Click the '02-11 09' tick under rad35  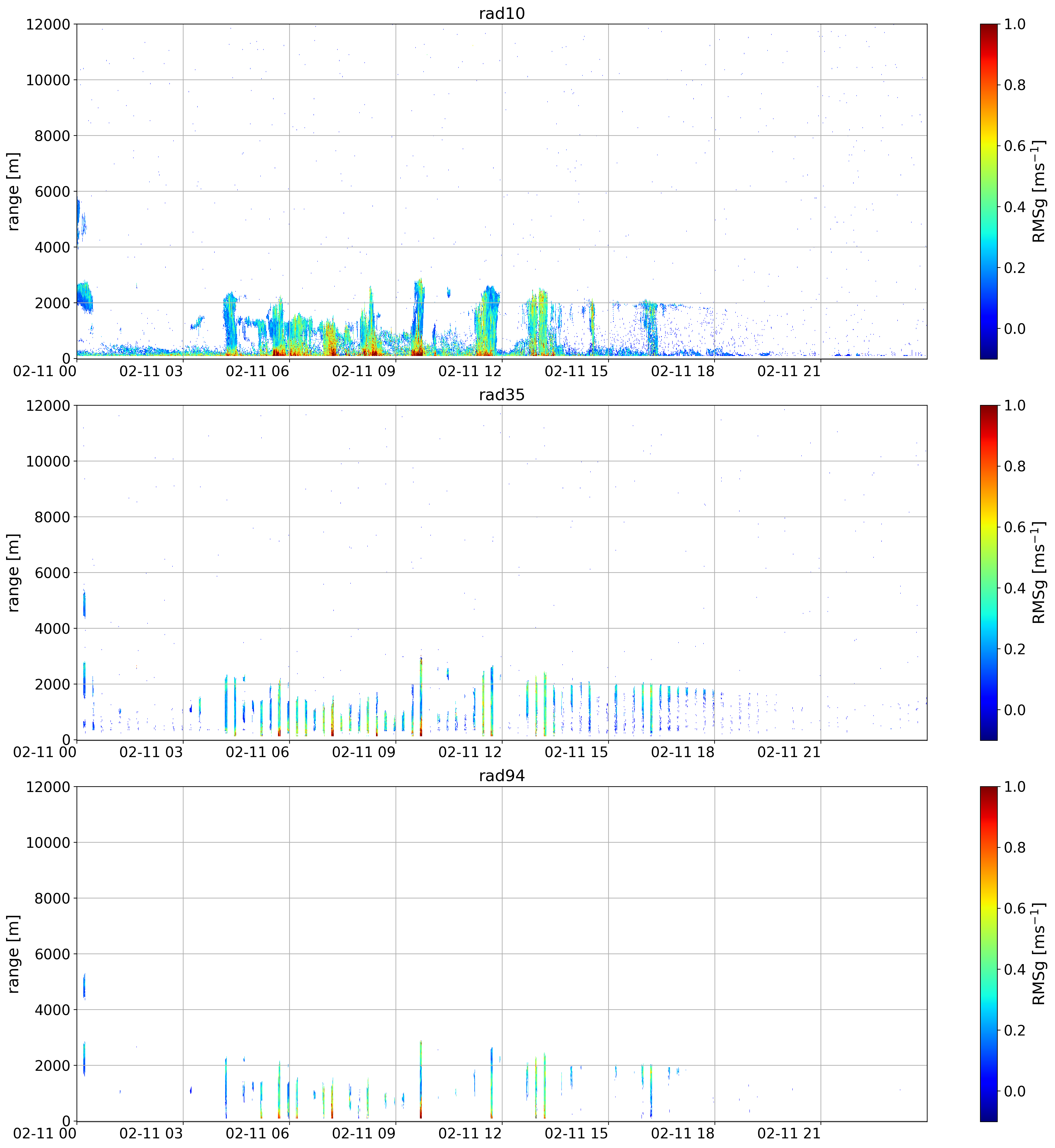click(x=364, y=752)
